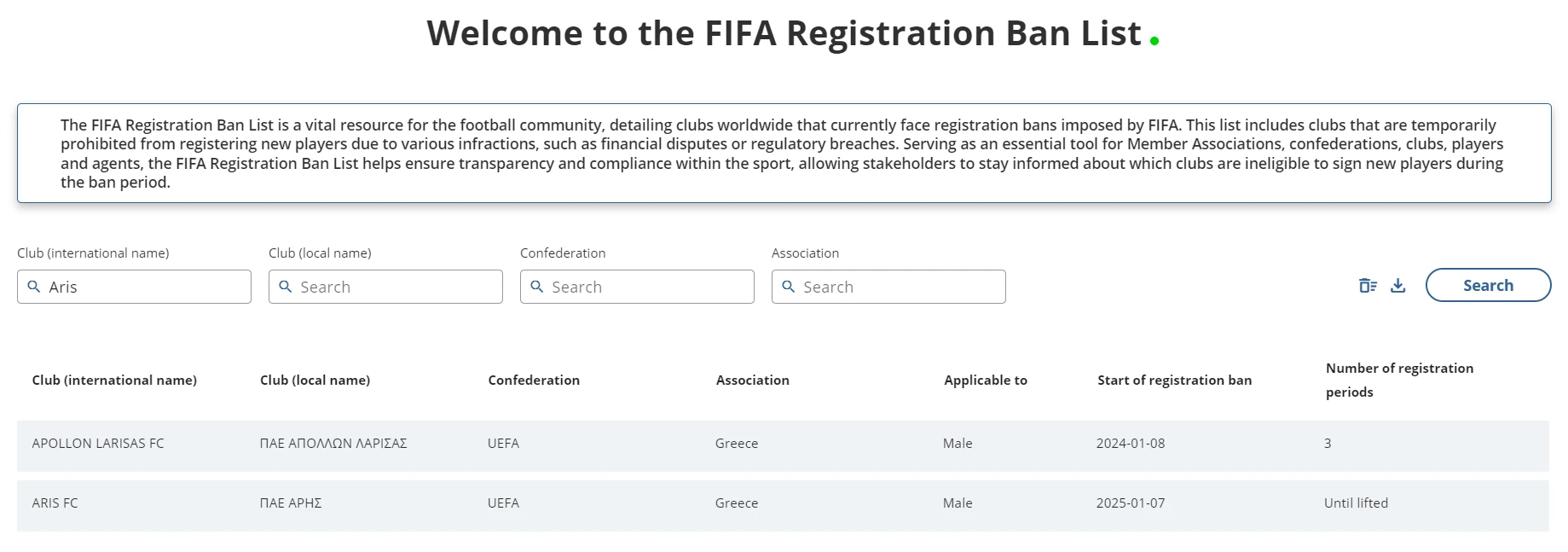1568x552 pixels.
Task: Clear all search filters via trash icon
Action: (1368, 285)
